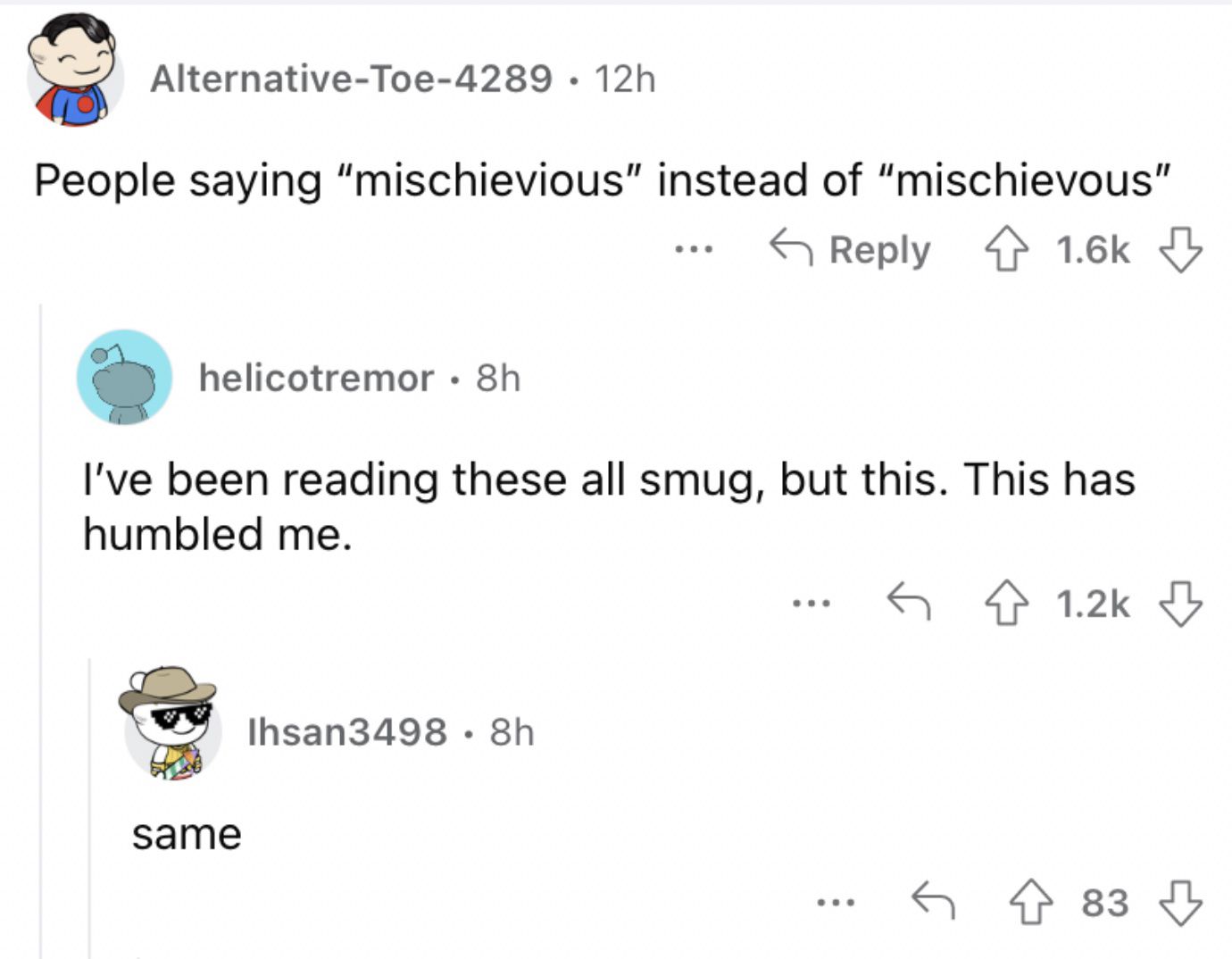Upvote helicotremor's humbled comment

click(x=1006, y=605)
